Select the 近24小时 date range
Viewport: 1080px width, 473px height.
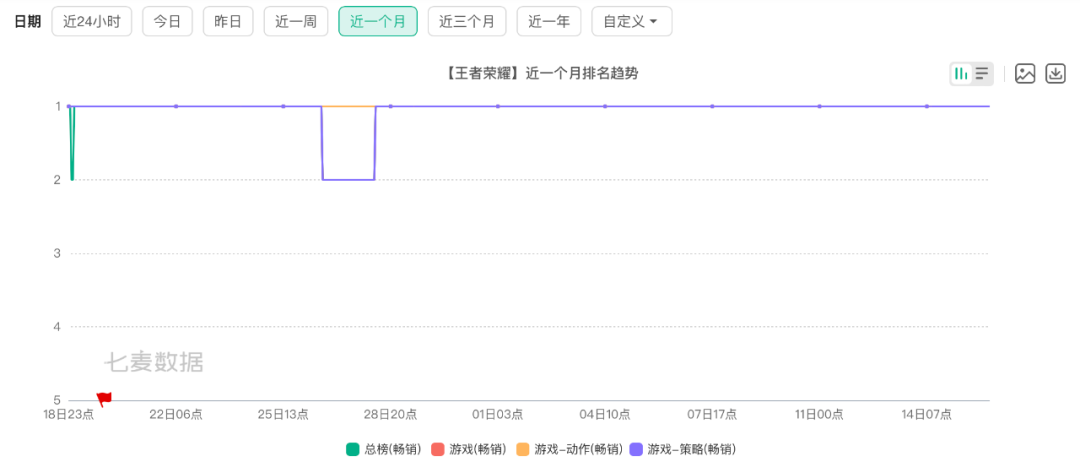[x=91, y=21]
